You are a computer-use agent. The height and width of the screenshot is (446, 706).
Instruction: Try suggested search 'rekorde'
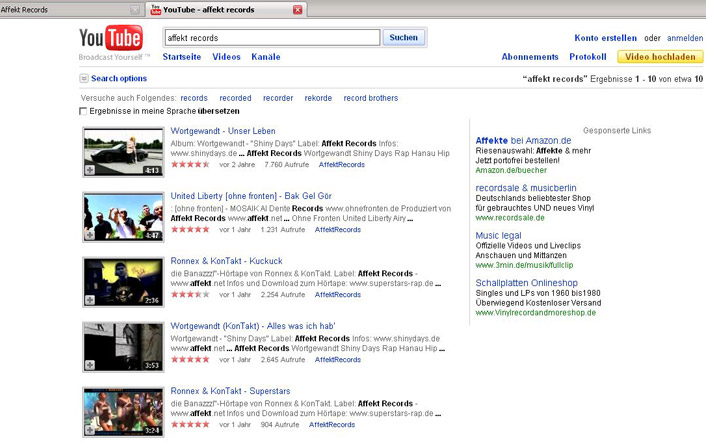[318, 98]
